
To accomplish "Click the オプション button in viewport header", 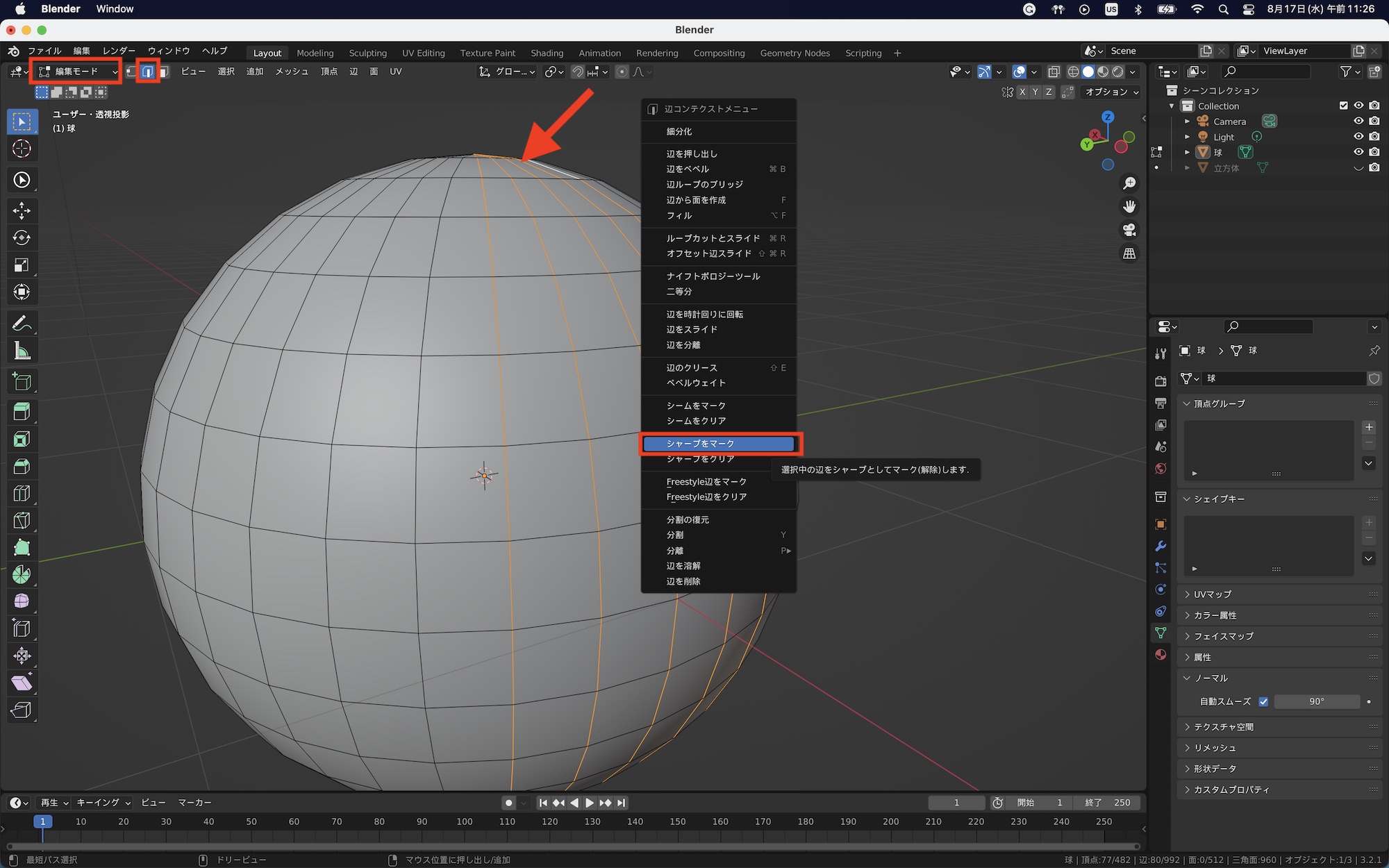I will [x=1111, y=92].
